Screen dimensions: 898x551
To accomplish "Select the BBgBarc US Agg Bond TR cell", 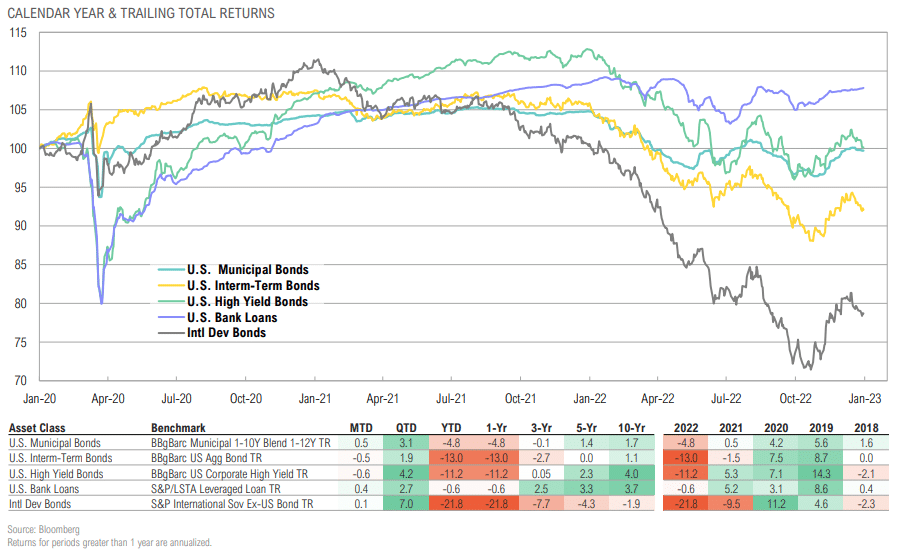I will [206, 458].
